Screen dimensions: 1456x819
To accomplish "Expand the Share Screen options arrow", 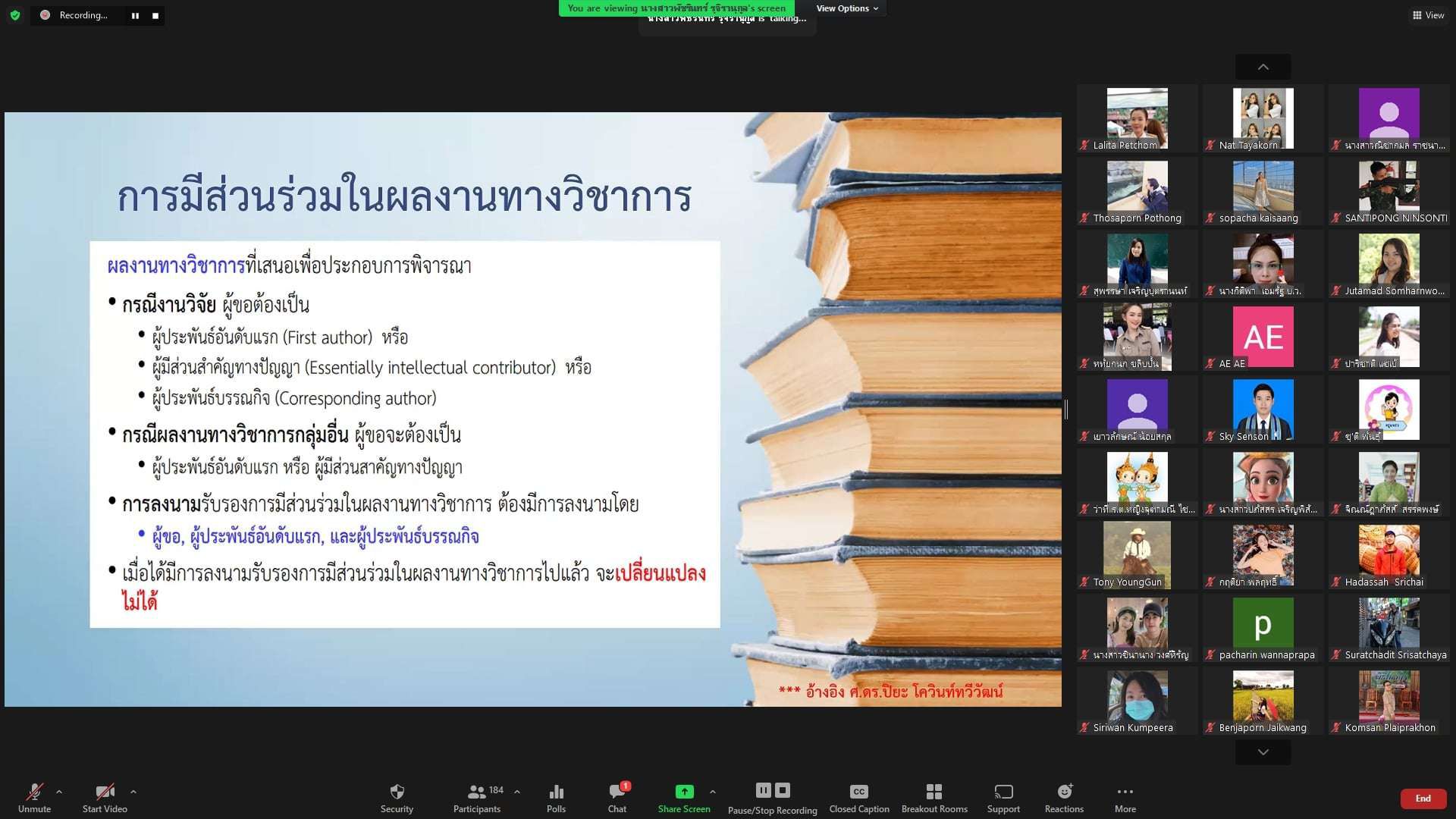I will coord(712,791).
